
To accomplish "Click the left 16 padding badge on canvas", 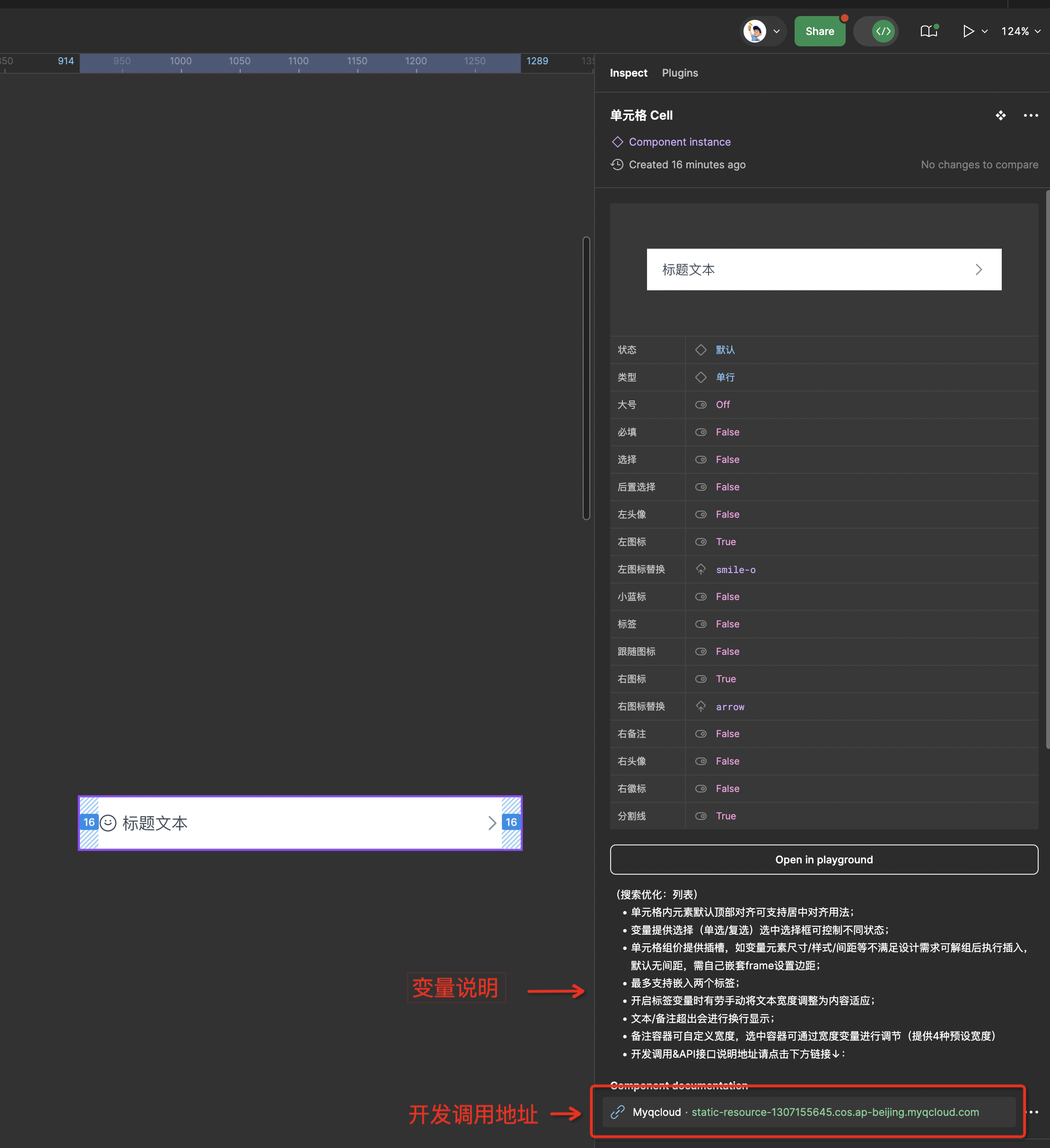I will [89, 822].
